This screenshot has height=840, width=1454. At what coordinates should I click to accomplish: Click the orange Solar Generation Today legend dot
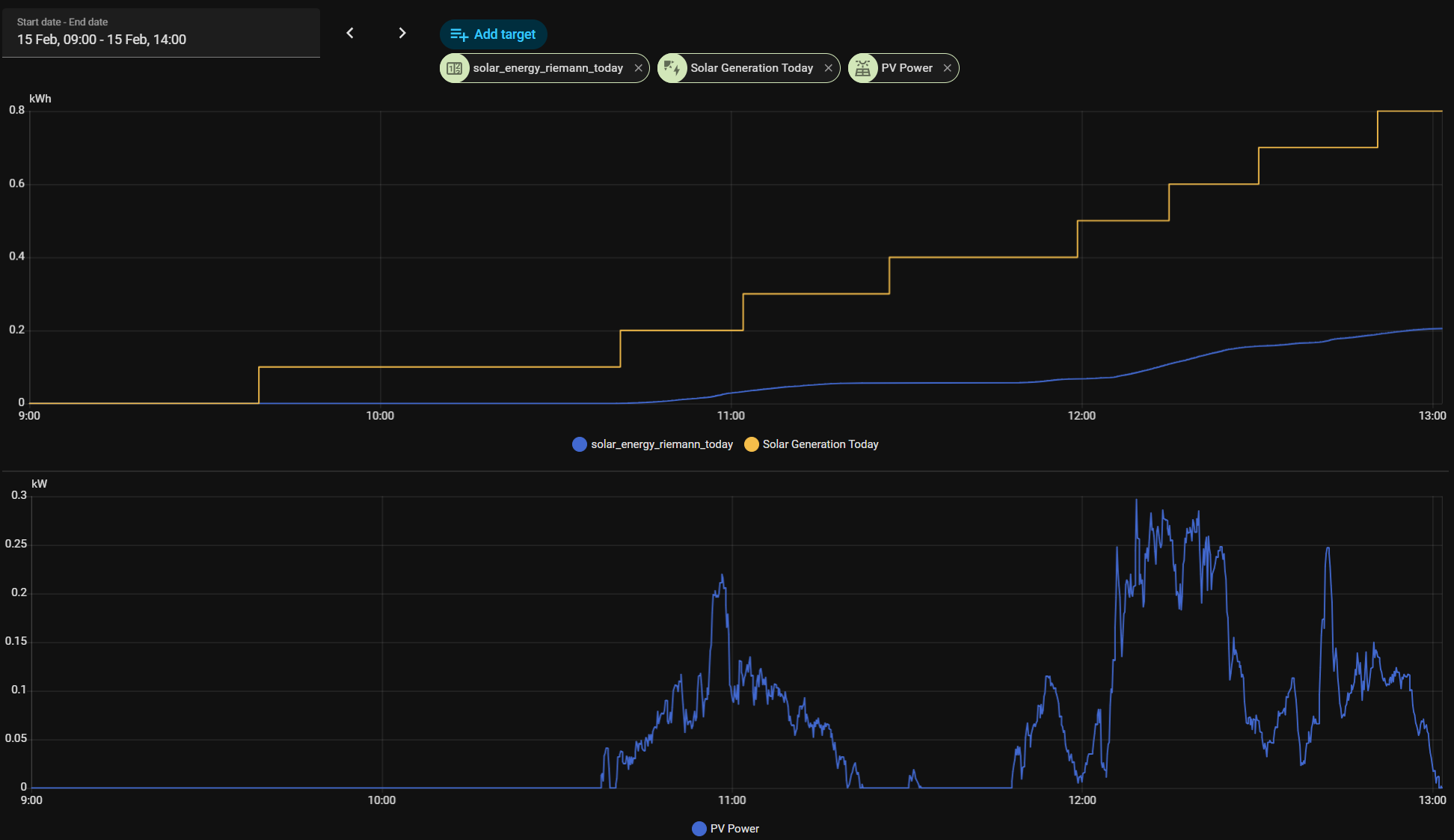[752, 444]
